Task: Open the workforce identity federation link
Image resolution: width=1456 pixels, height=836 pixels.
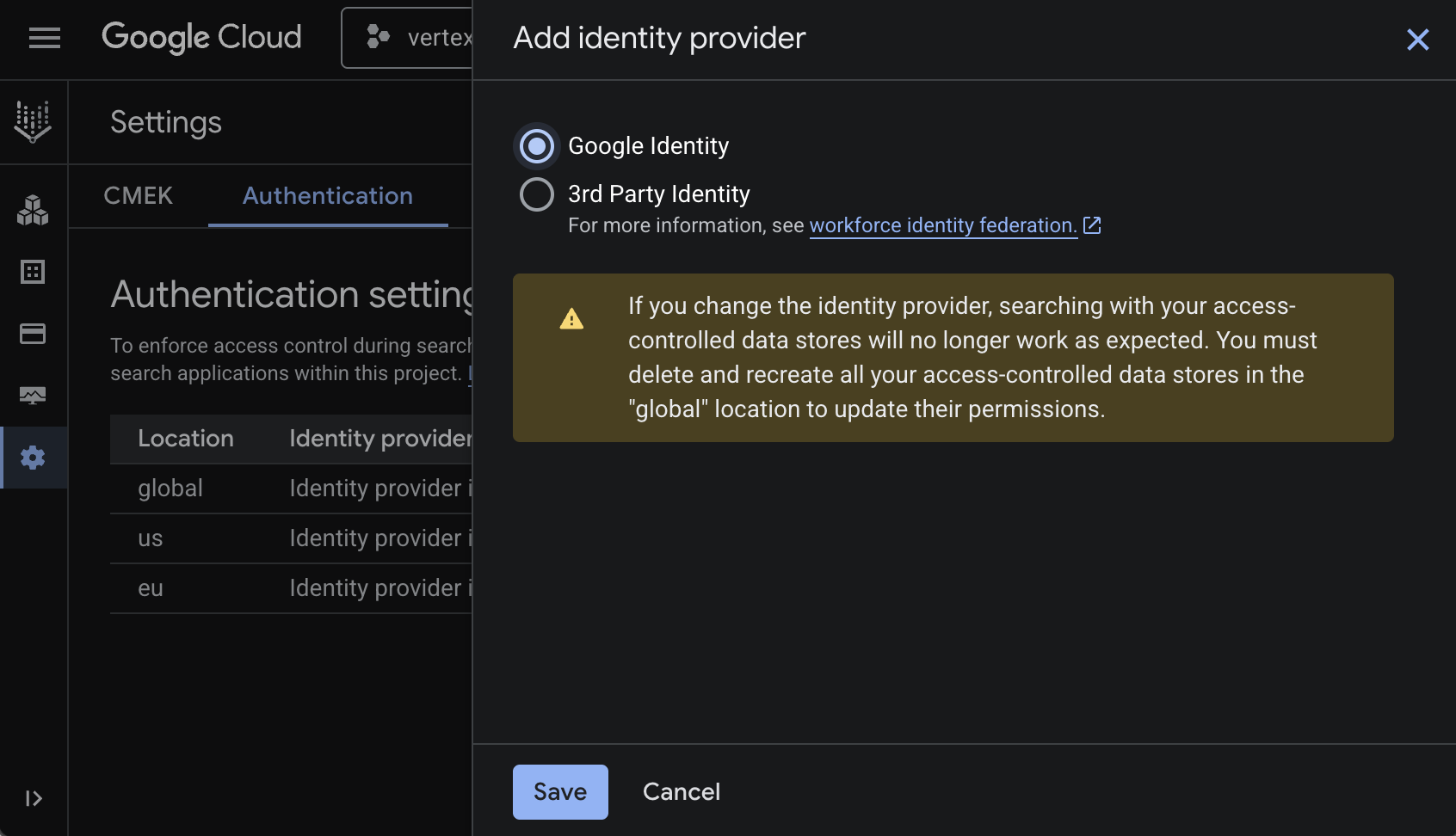Action: click(x=943, y=225)
